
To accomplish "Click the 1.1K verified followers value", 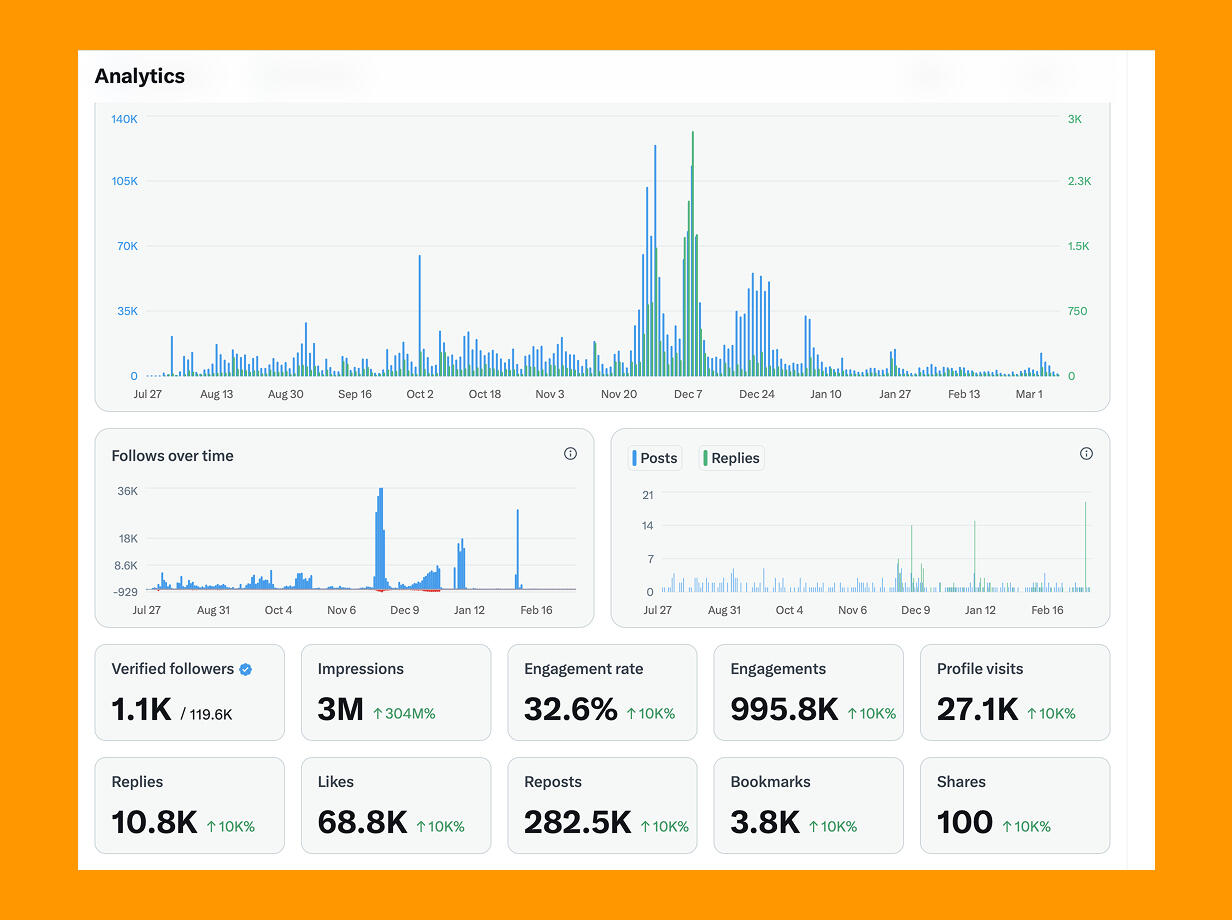I will pyautogui.click(x=142, y=710).
